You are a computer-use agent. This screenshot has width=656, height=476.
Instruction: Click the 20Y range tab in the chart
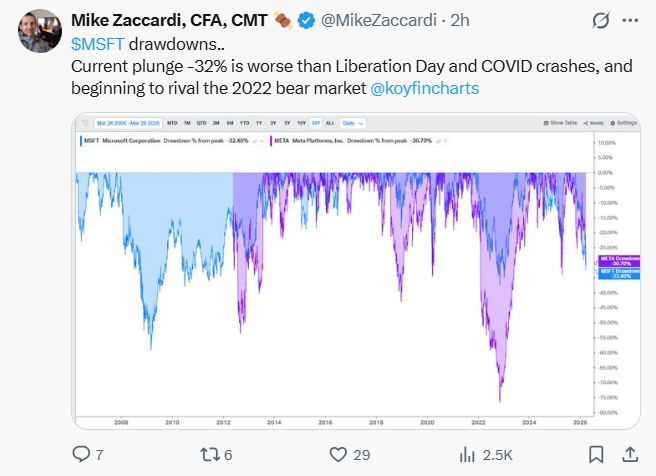coord(316,123)
